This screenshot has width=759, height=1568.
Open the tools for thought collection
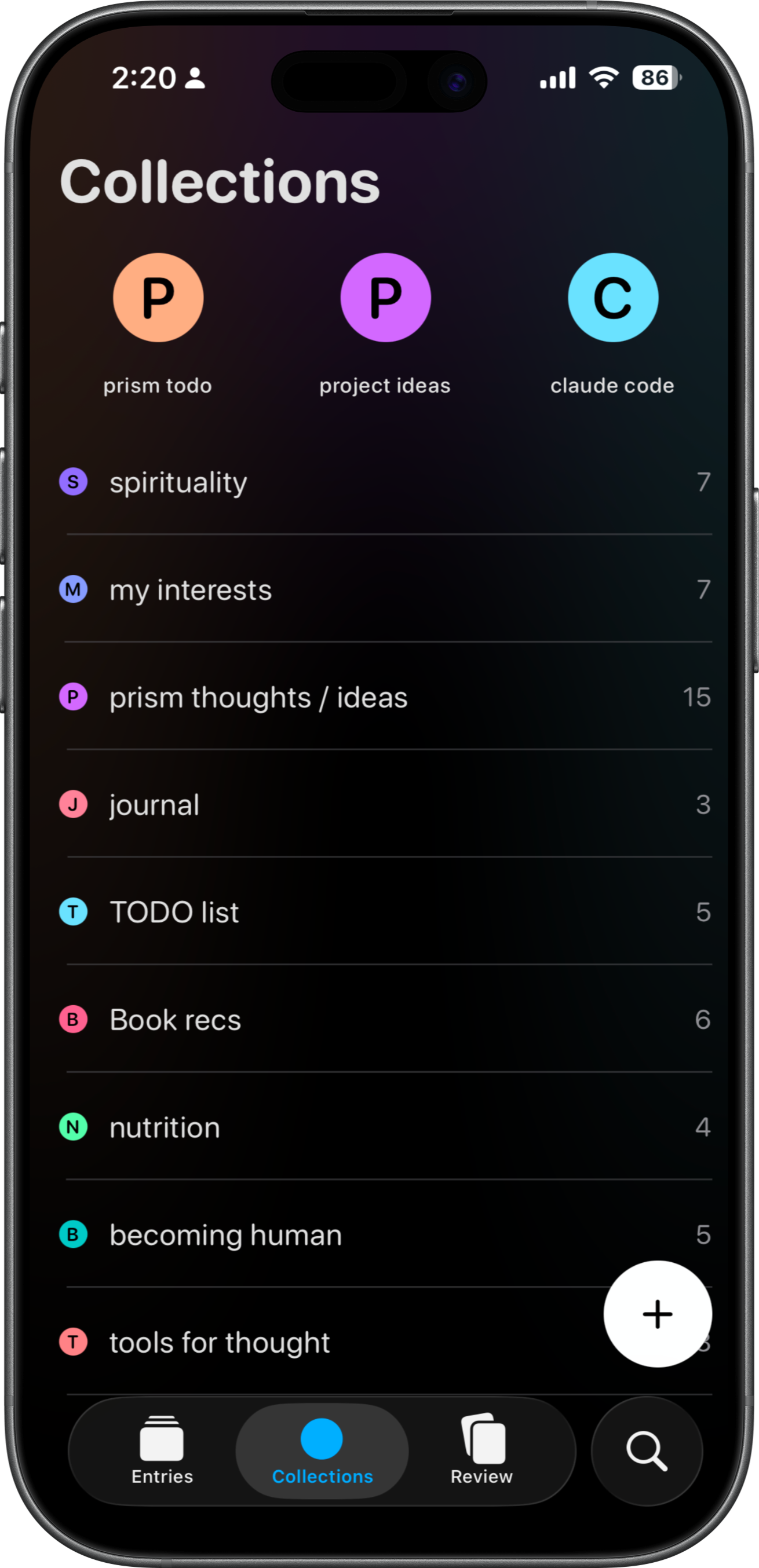(x=219, y=1342)
